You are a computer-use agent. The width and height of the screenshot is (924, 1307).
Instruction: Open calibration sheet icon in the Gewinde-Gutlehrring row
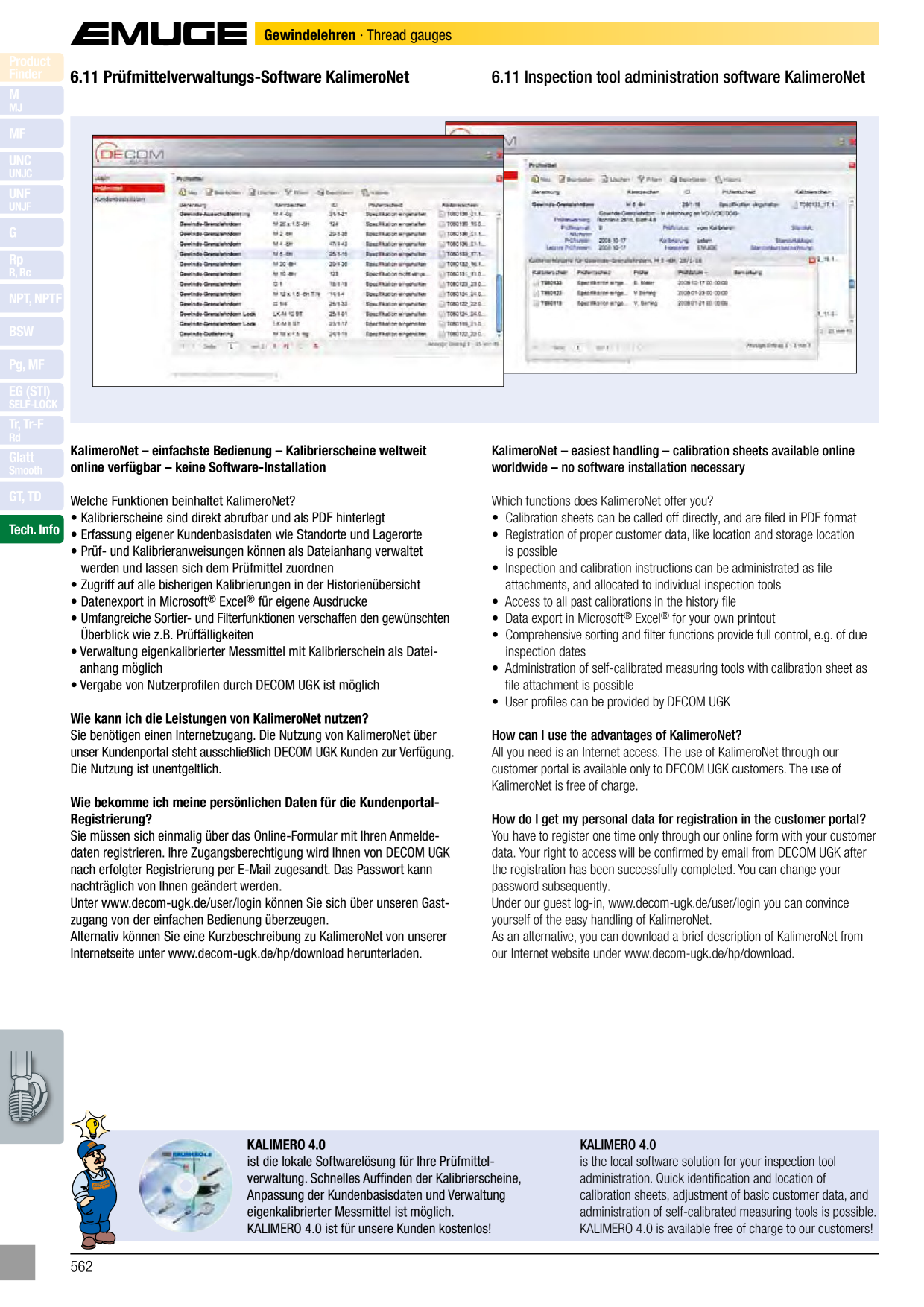pyautogui.click(x=442, y=334)
